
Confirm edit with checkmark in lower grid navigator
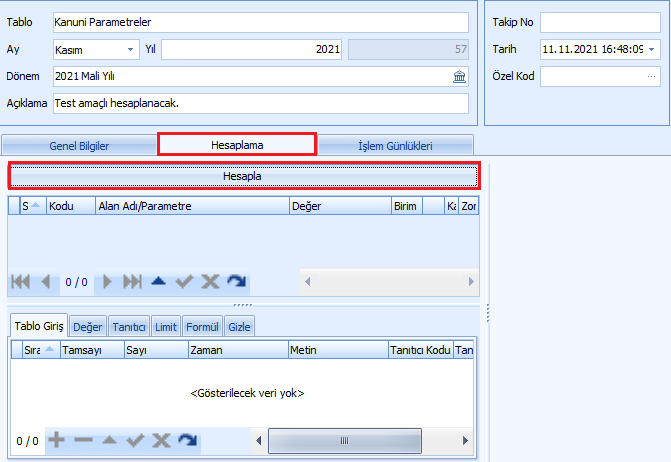135,440
